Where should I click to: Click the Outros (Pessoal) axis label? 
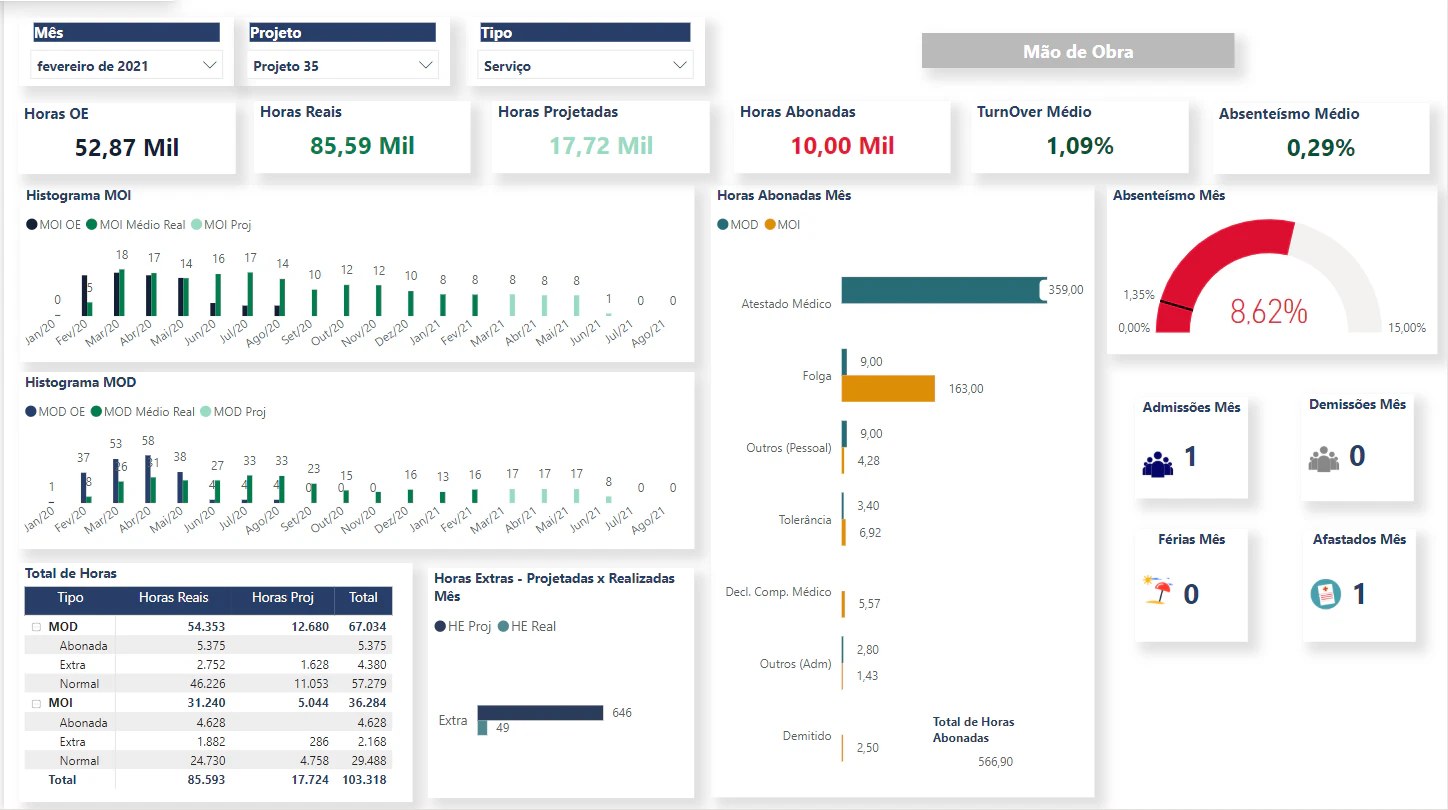tap(789, 448)
